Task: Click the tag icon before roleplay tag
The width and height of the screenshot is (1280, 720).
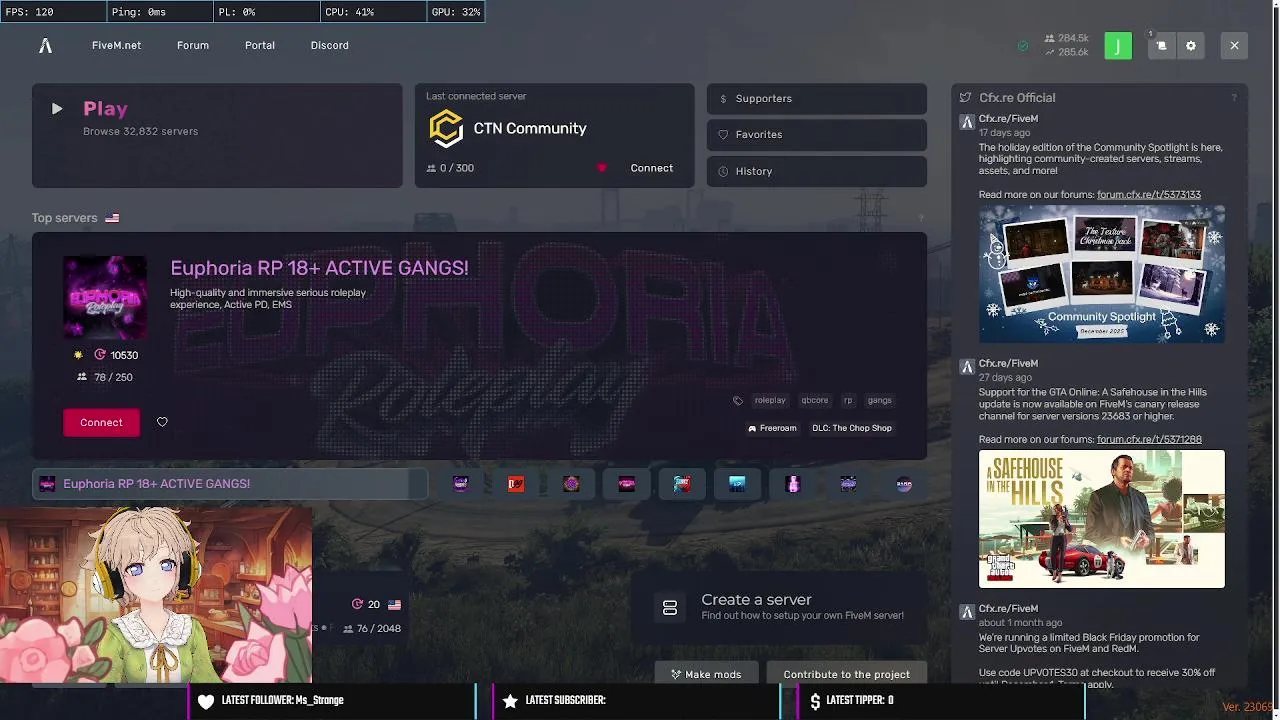Action: pyautogui.click(x=738, y=400)
